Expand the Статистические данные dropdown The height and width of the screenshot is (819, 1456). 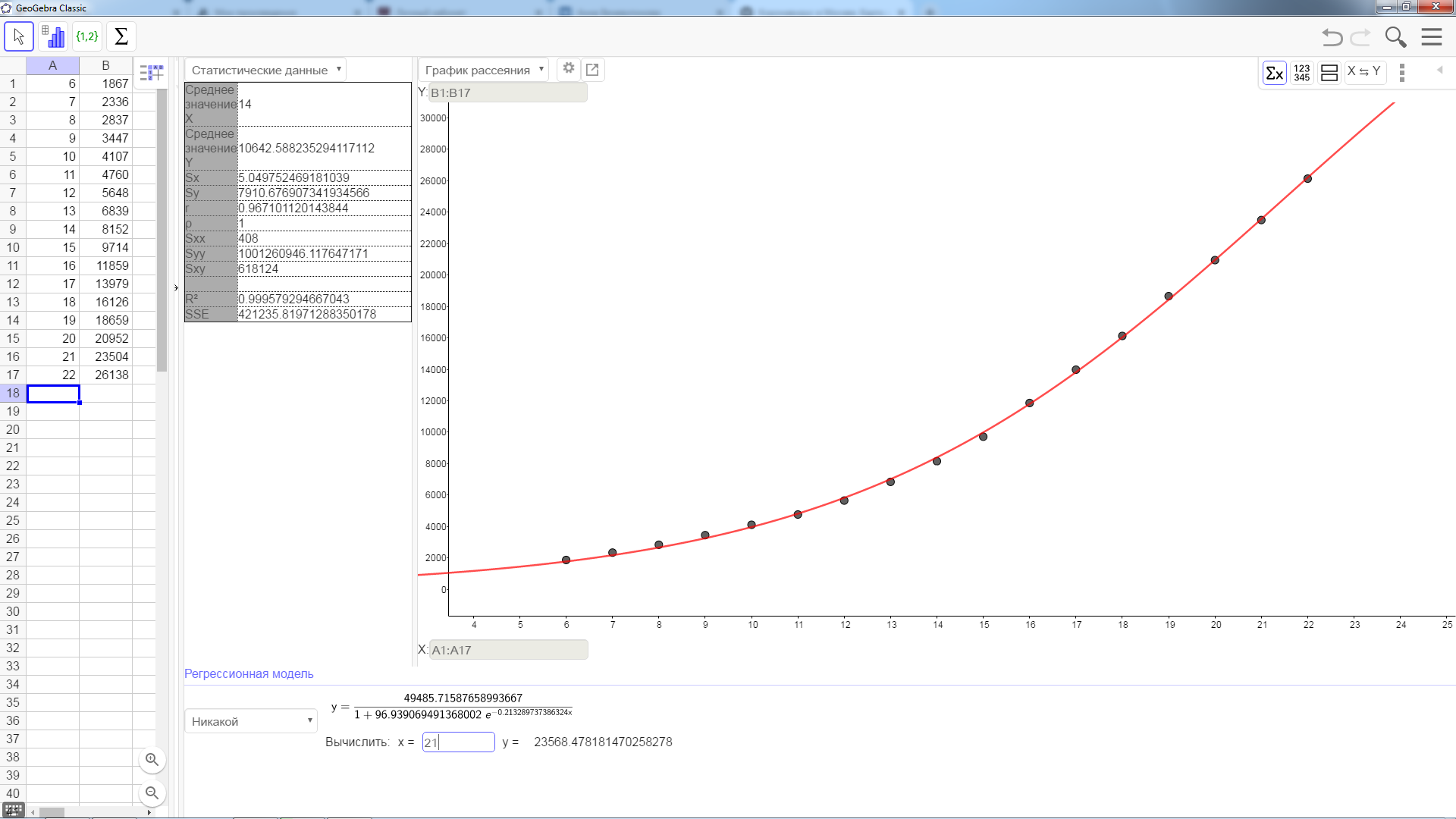click(265, 70)
